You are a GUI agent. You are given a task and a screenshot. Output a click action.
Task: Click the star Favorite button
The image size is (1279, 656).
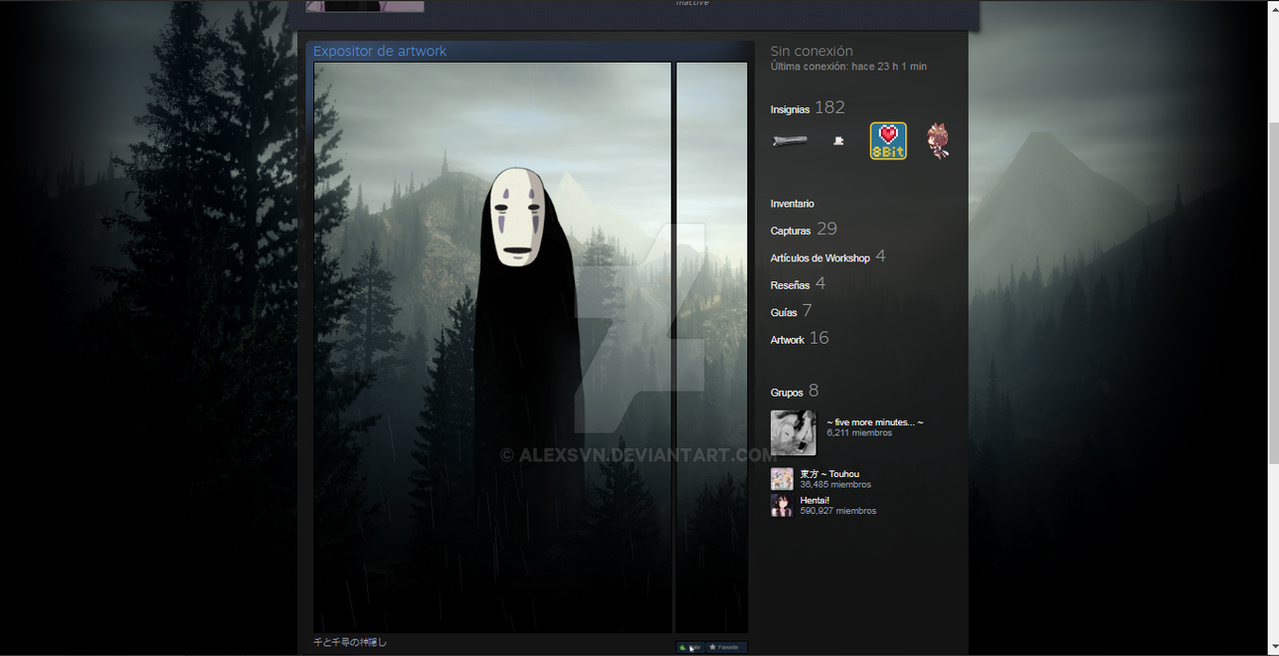726,647
